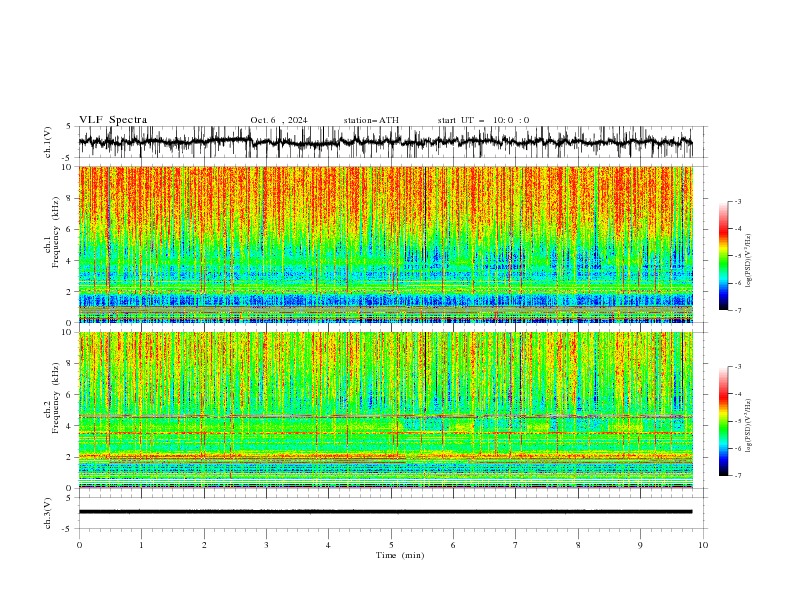The height and width of the screenshot is (612, 792).
Task: Click the lower PSD color bar
Action: [724, 421]
